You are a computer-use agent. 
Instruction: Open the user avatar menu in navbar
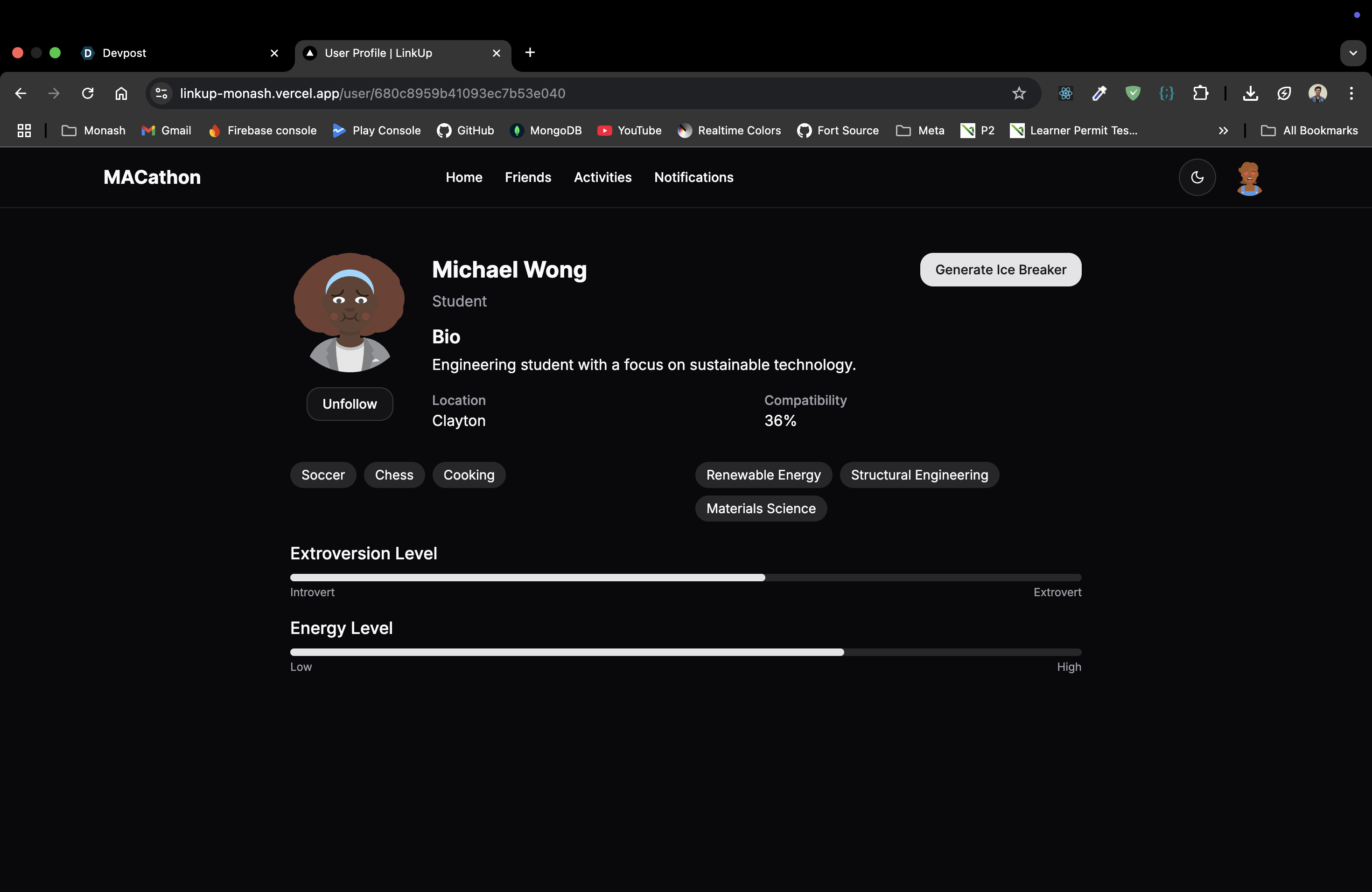coord(1249,178)
